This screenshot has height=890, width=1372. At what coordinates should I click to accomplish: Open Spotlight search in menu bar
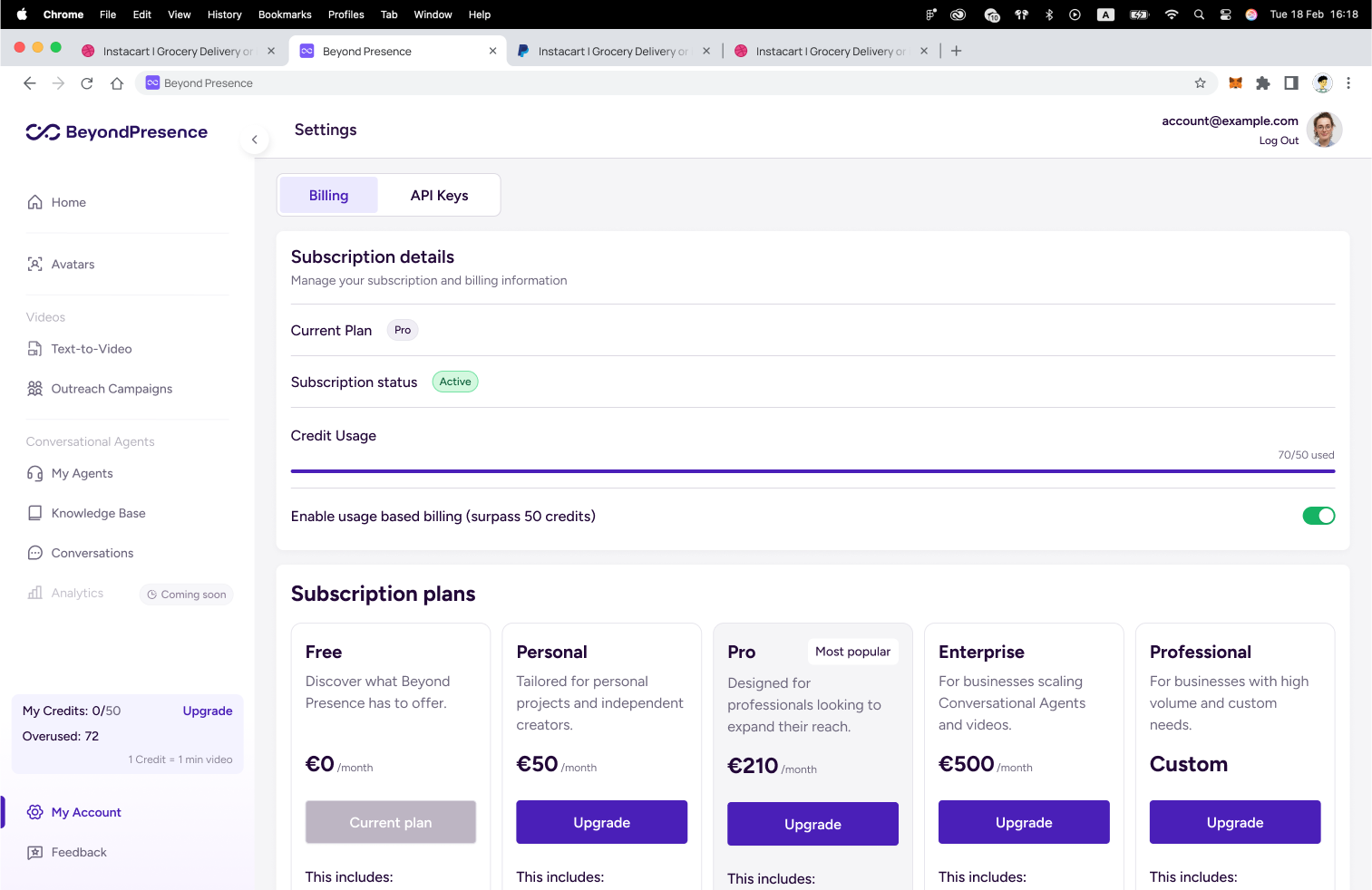click(x=1199, y=15)
